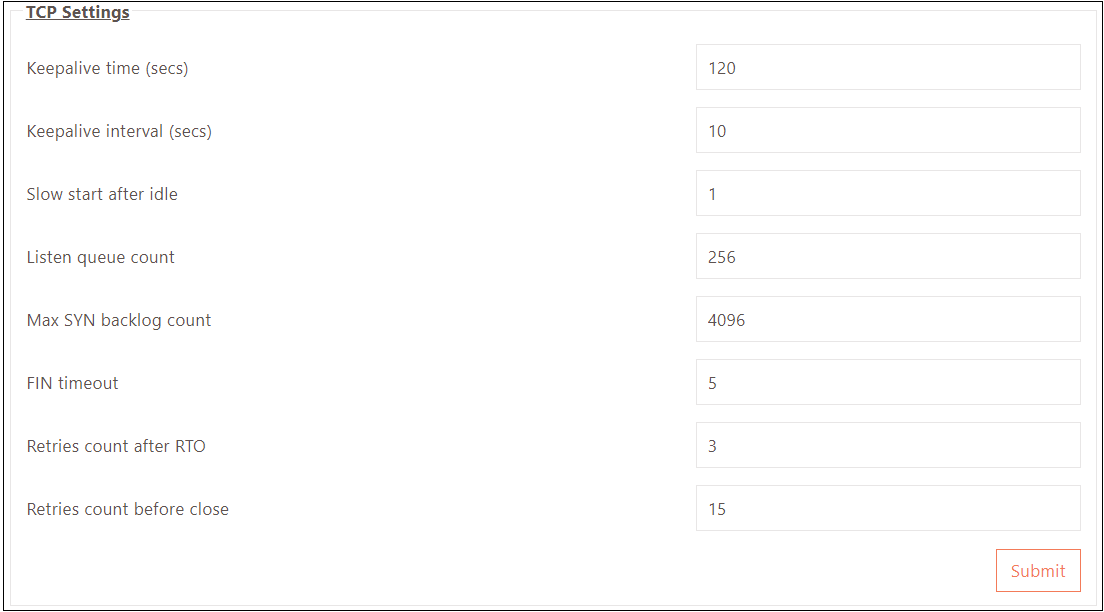Click the "Keepalive interval (secs)" label
Viewport: 1104px width, 612px height.
pyautogui.click(x=119, y=131)
